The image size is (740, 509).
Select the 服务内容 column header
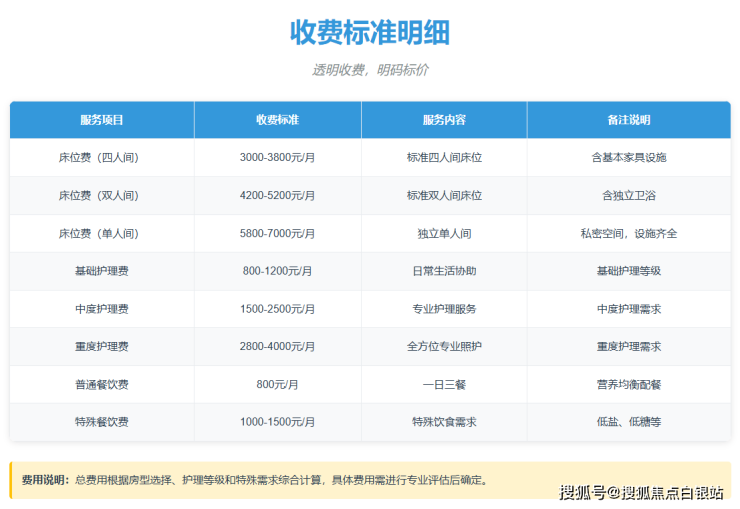click(x=444, y=120)
